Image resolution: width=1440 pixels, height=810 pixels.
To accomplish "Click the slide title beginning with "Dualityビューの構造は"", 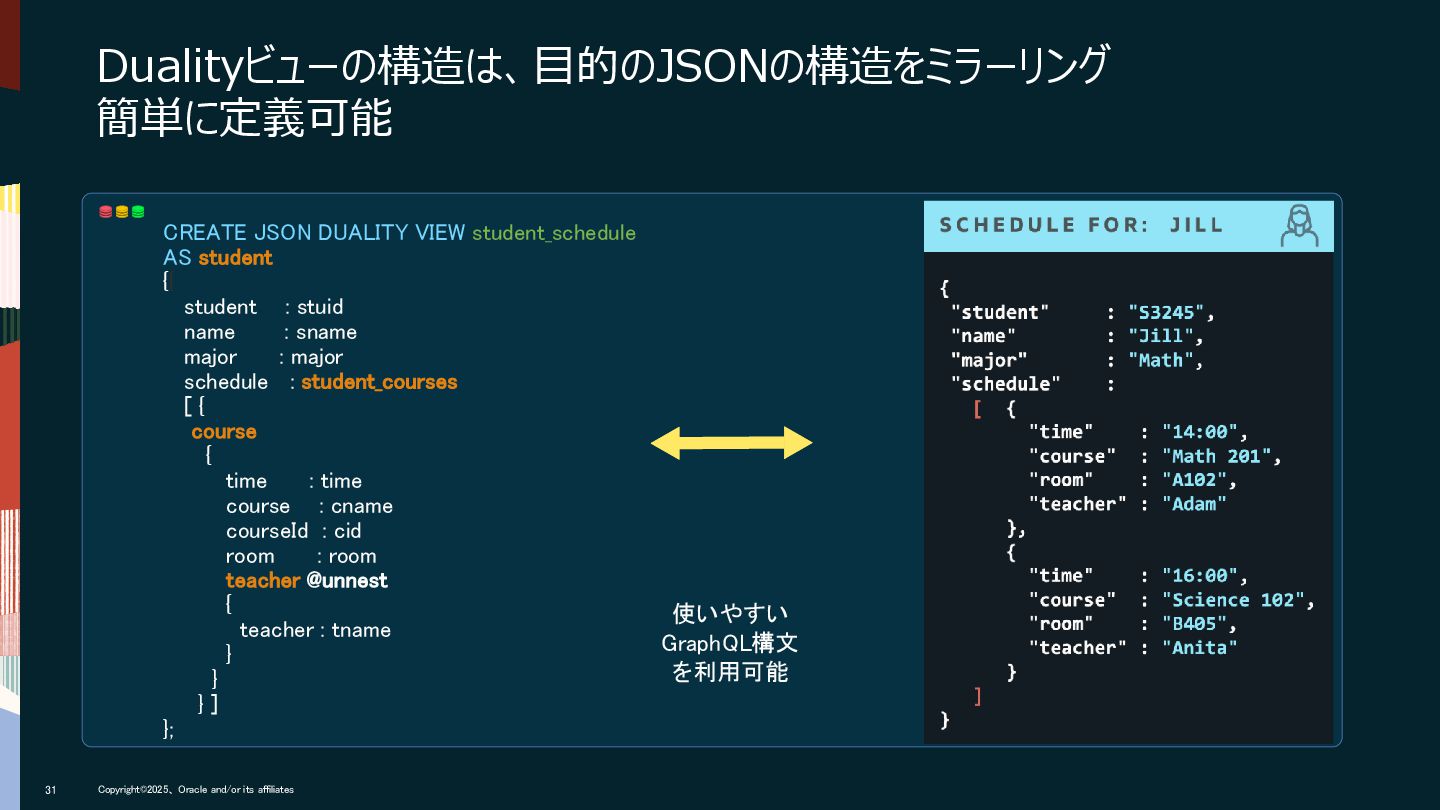I will click(603, 68).
